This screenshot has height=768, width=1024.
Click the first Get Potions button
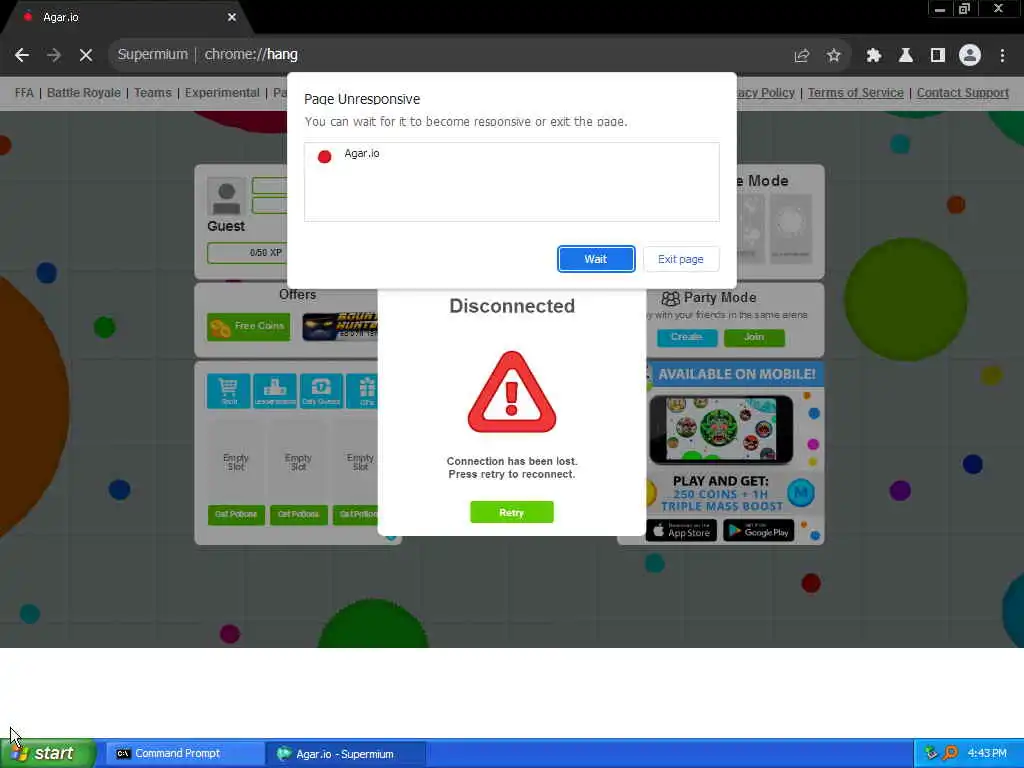pos(236,515)
